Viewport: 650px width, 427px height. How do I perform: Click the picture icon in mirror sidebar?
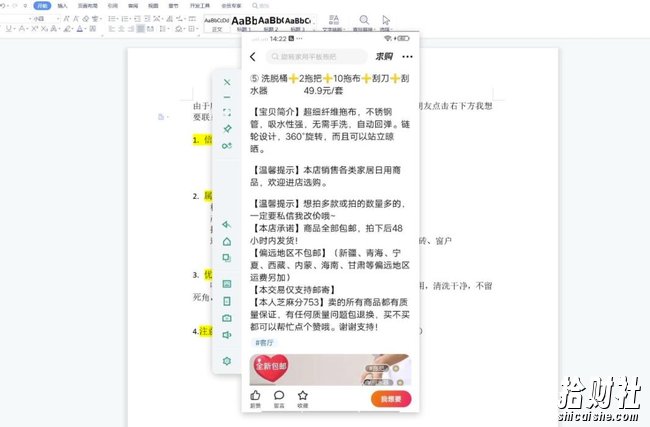pos(227,284)
